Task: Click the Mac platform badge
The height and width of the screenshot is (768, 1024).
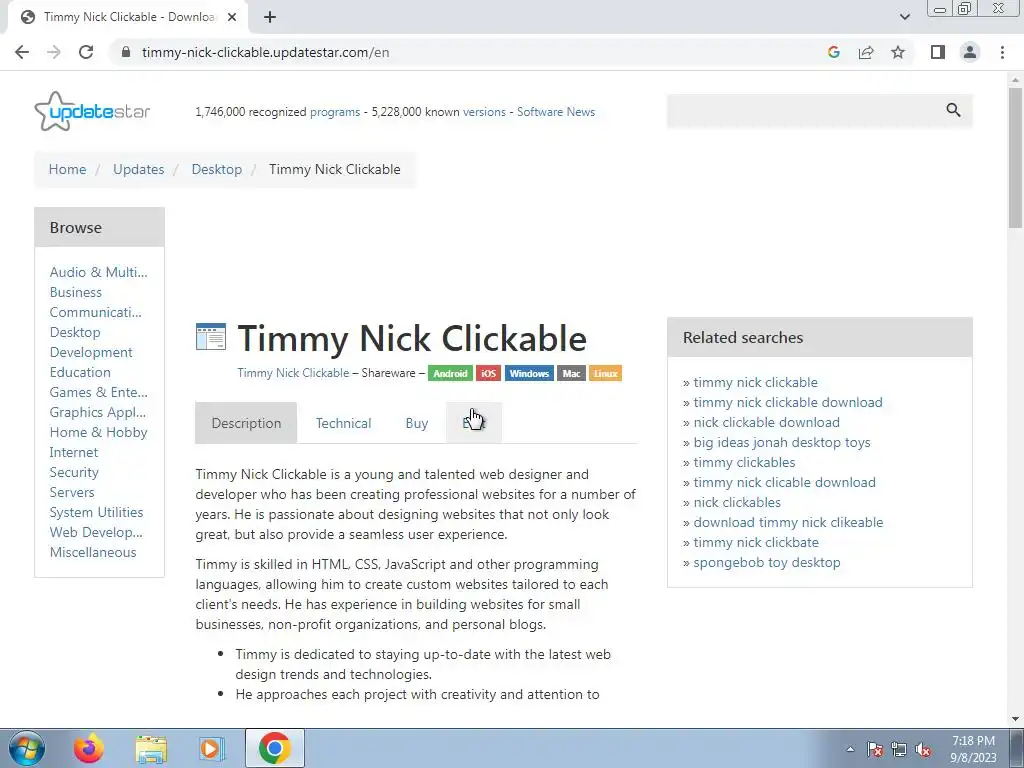Action: point(571,374)
